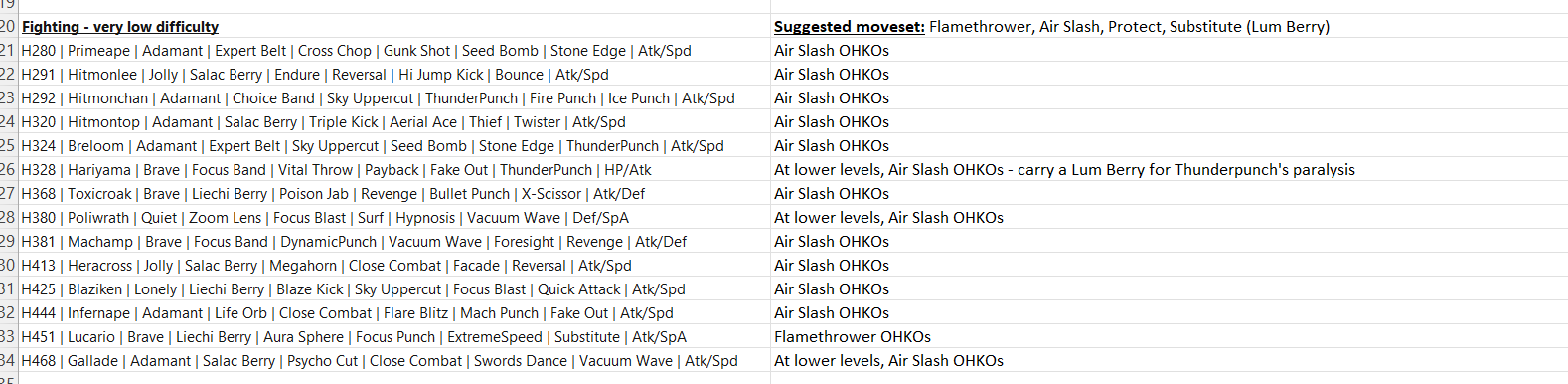Select the H320 Hitmontop cell

394,122
